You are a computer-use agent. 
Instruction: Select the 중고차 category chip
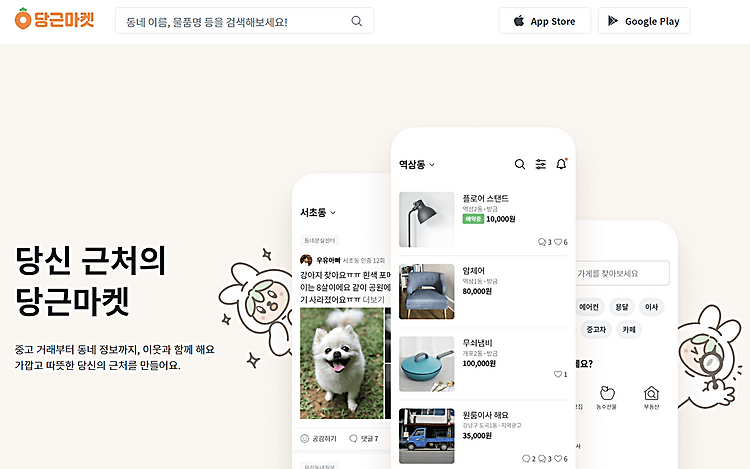596,329
